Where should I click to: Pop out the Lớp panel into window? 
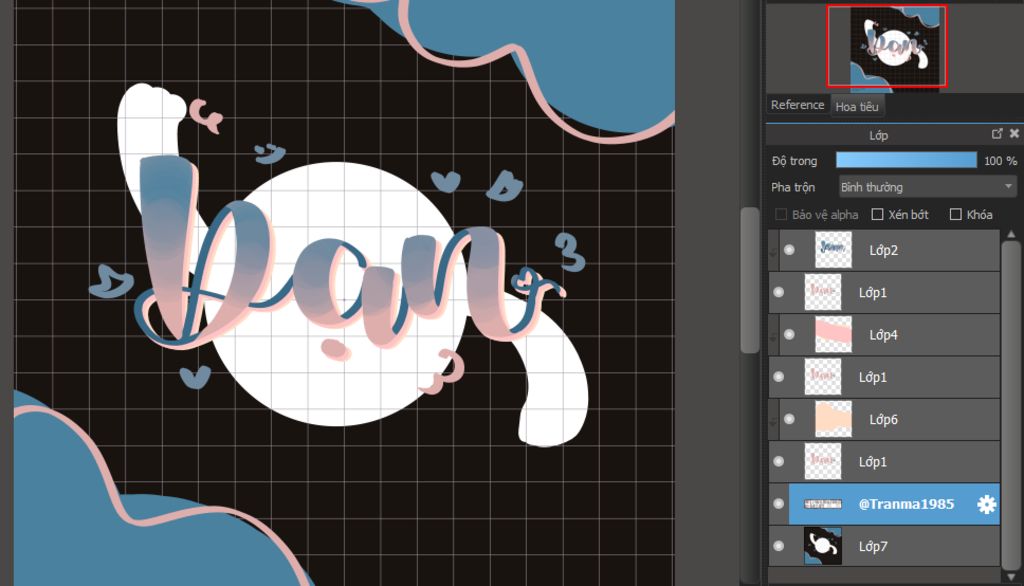point(997,133)
